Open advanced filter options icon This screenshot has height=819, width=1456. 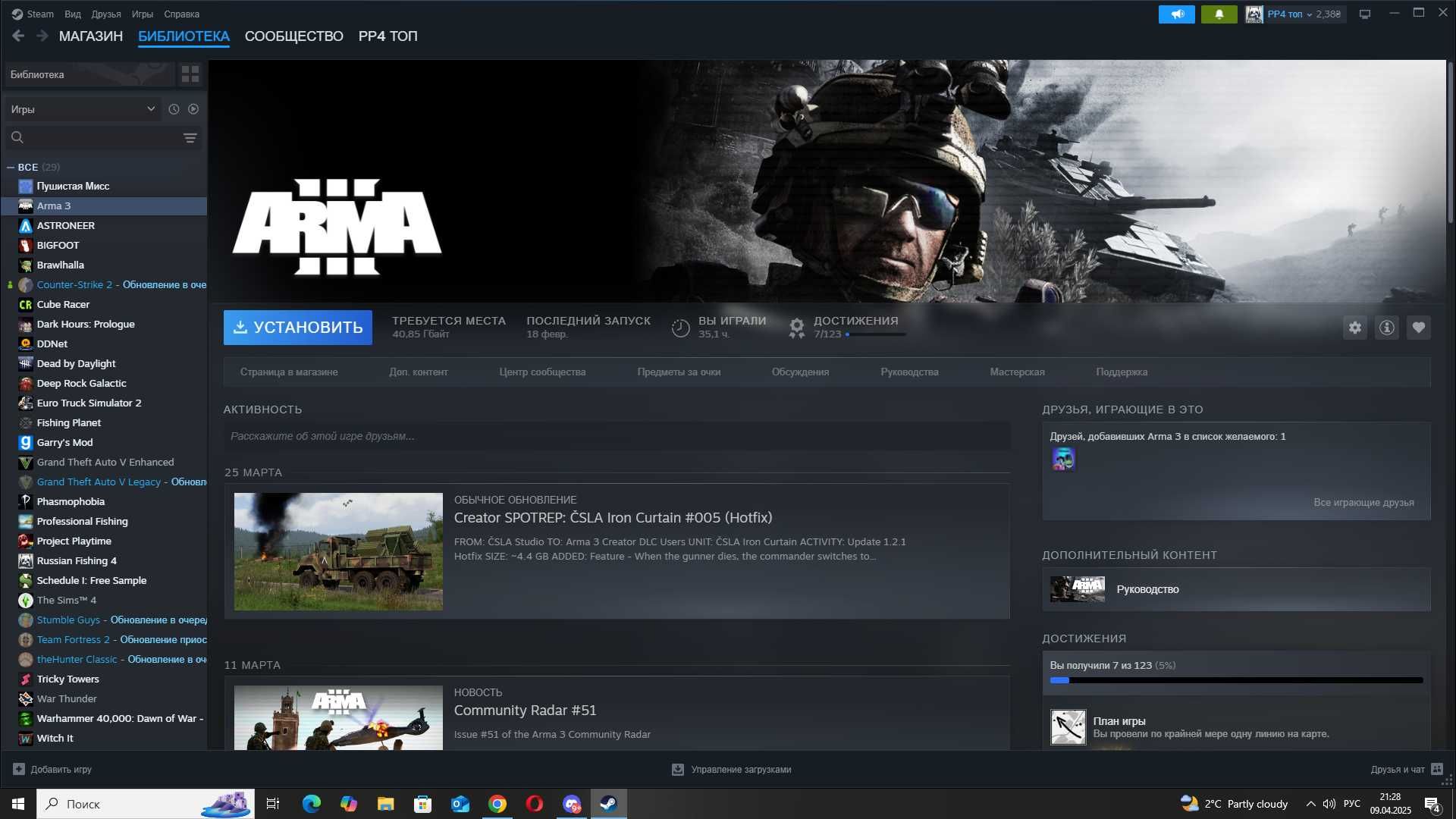coord(190,138)
